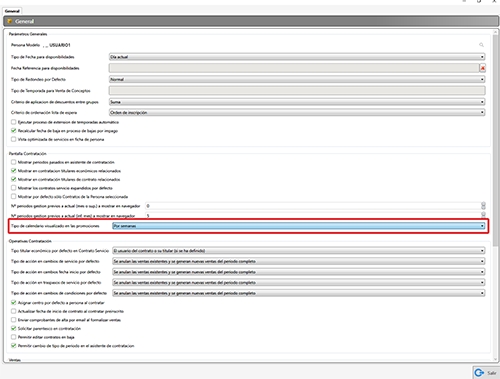Click the Parámetros Generales group label
This screenshot has width=500, height=379.
(x=28, y=34)
